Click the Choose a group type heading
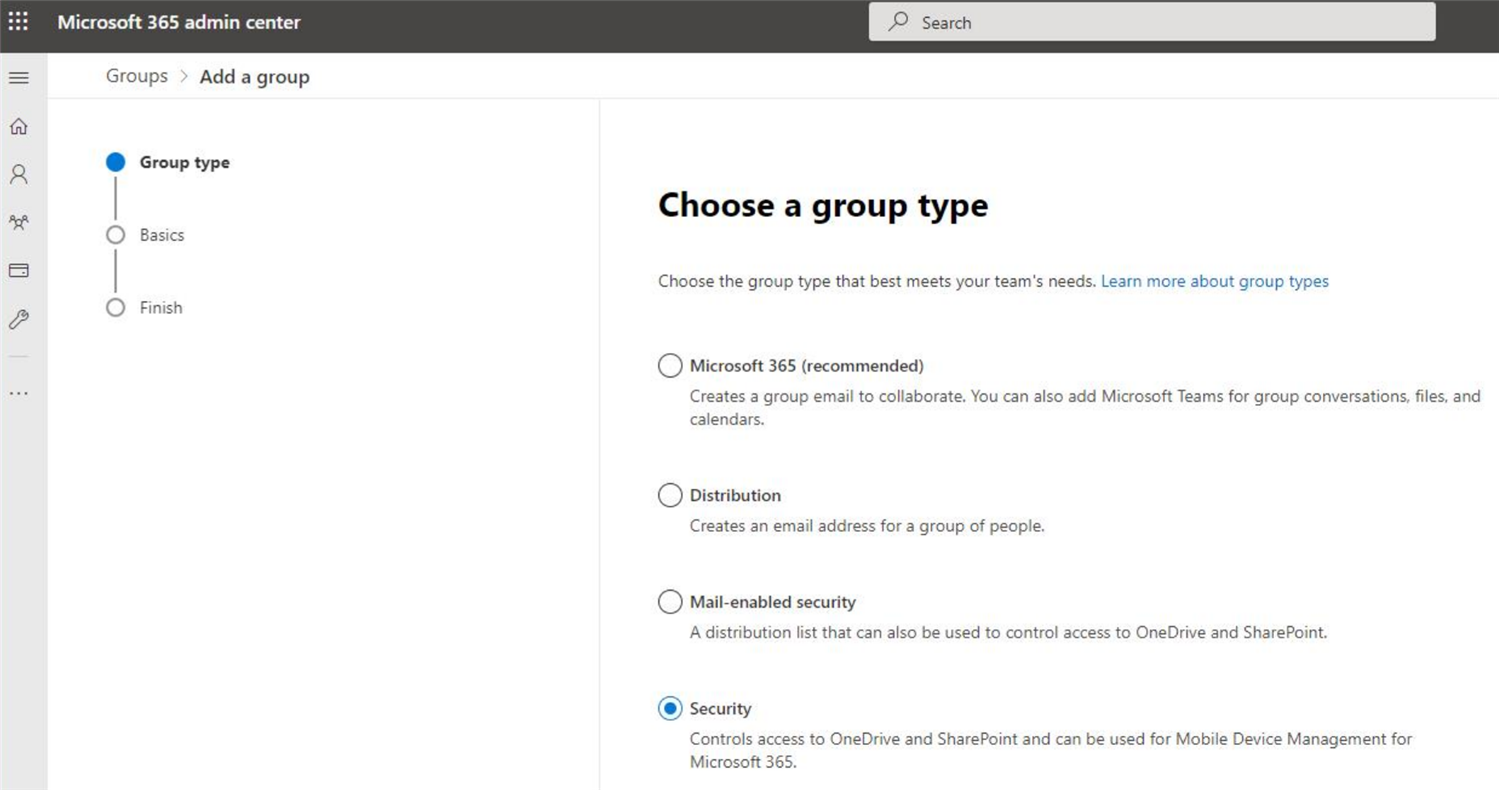Screen dimensions: 1499x790 (x=823, y=205)
